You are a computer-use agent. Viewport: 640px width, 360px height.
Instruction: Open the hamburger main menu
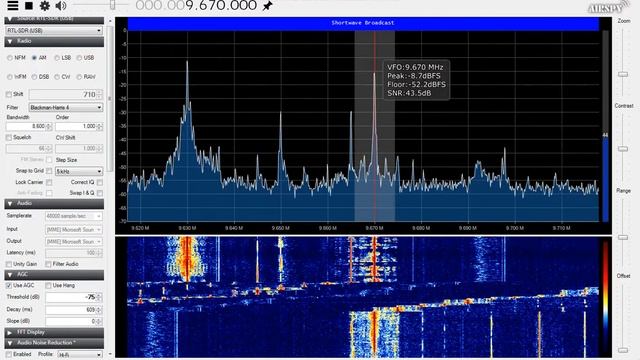tap(13, 6)
